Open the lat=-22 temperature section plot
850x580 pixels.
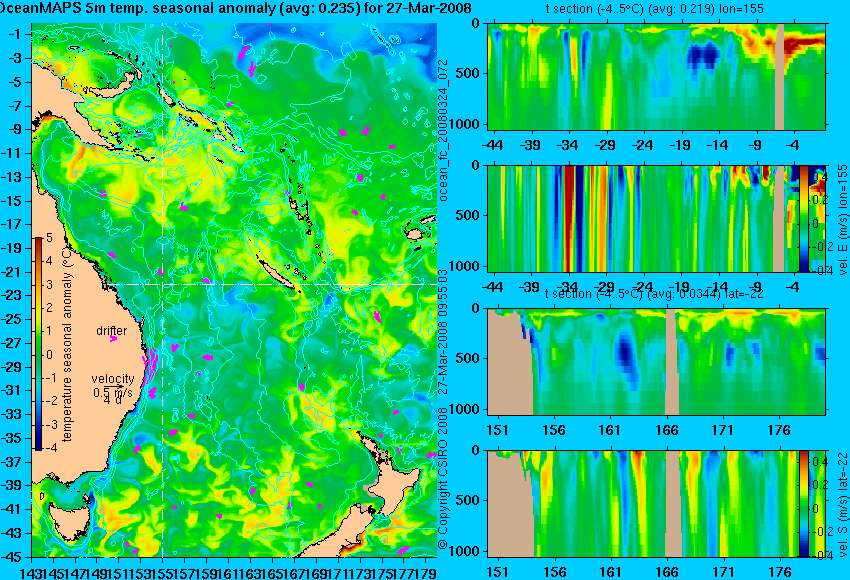pyautogui.click(x=656, y=362)
